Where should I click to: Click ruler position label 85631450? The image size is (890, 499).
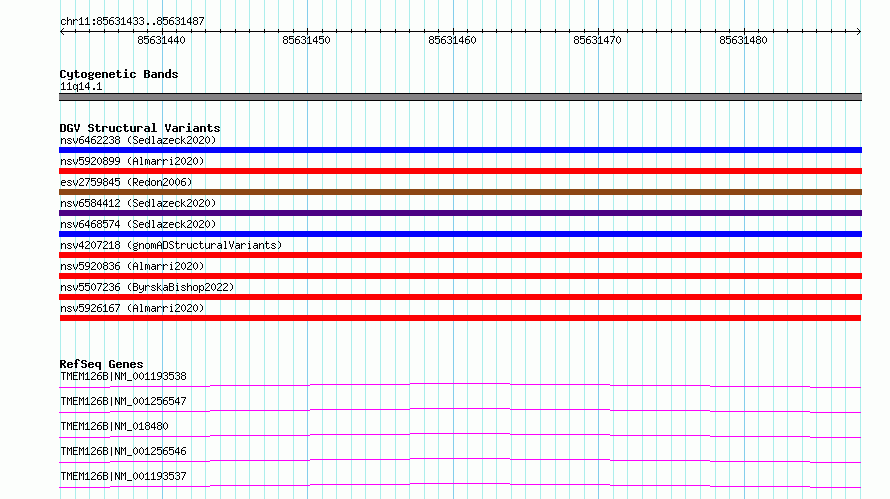tap(306, 40)
